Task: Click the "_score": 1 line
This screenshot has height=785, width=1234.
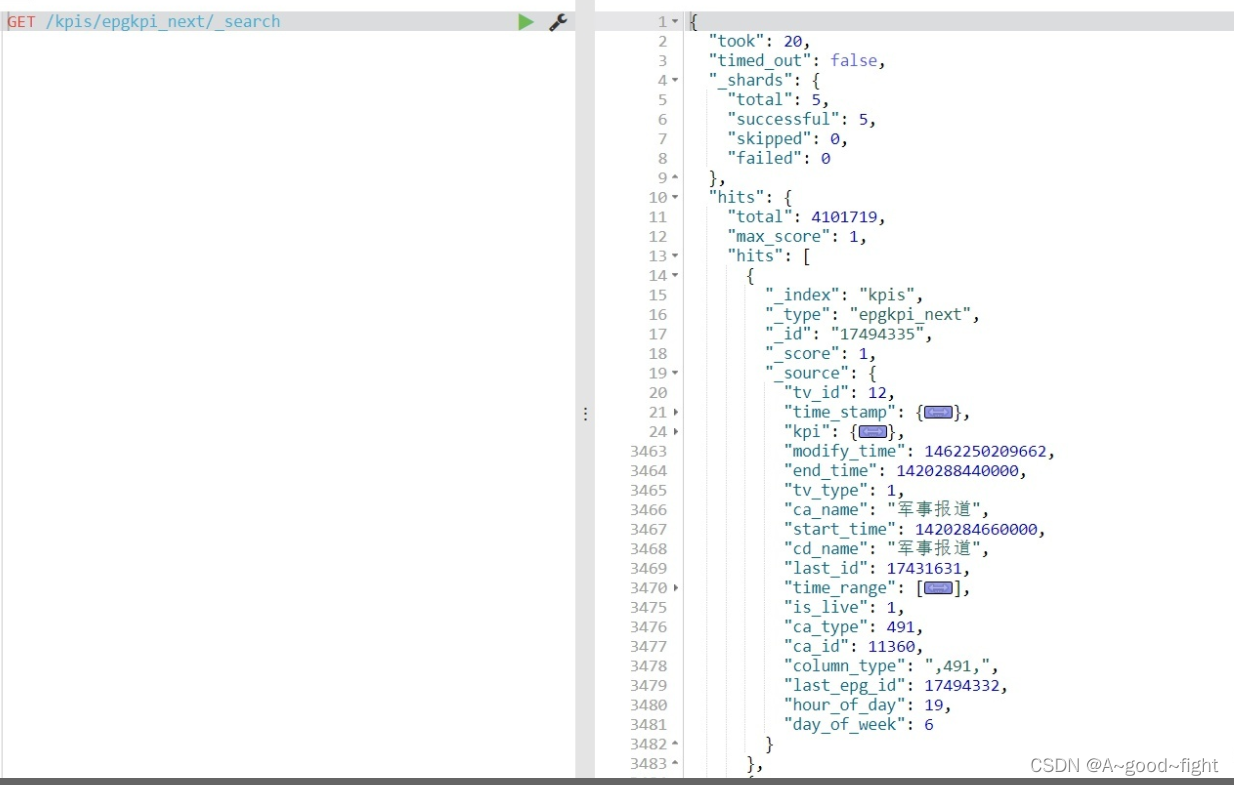Action: pos(821,354)
